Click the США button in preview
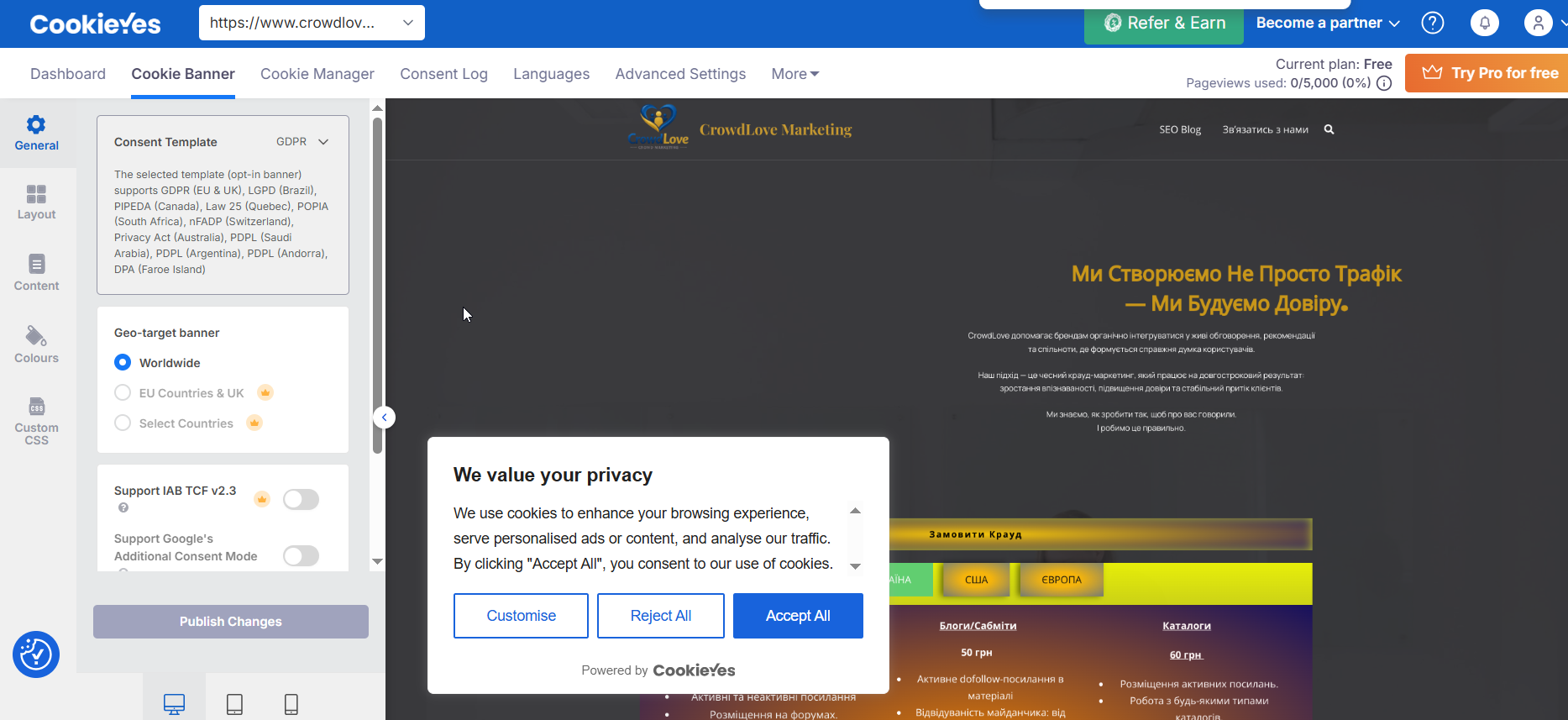The width and height of the screenshot is (1568, 720). 976,580
